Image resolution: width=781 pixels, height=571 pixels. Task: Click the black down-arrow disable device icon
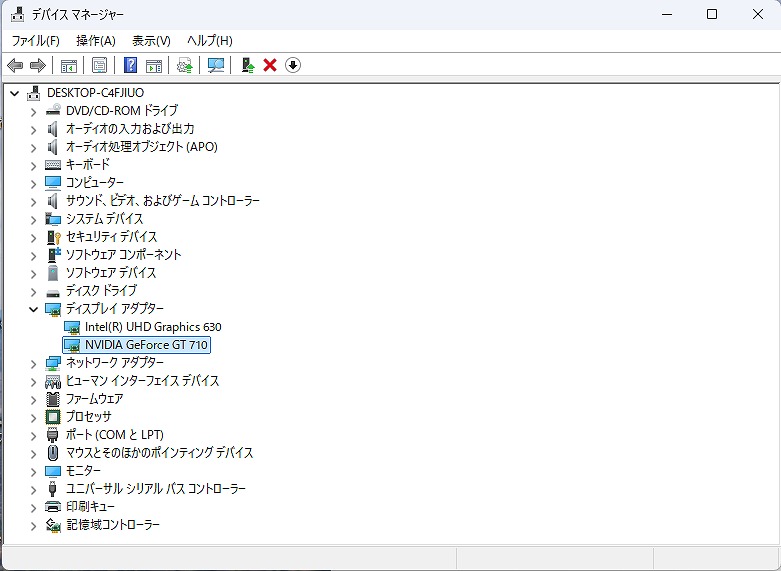(x=293, y=66)
